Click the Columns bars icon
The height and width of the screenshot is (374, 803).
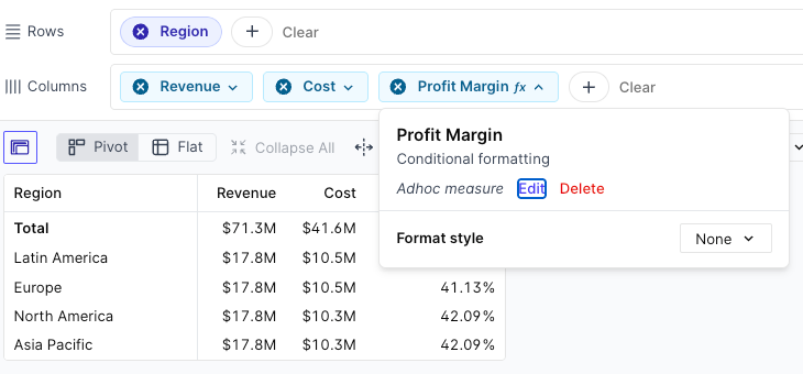click(x=13, y=87)
